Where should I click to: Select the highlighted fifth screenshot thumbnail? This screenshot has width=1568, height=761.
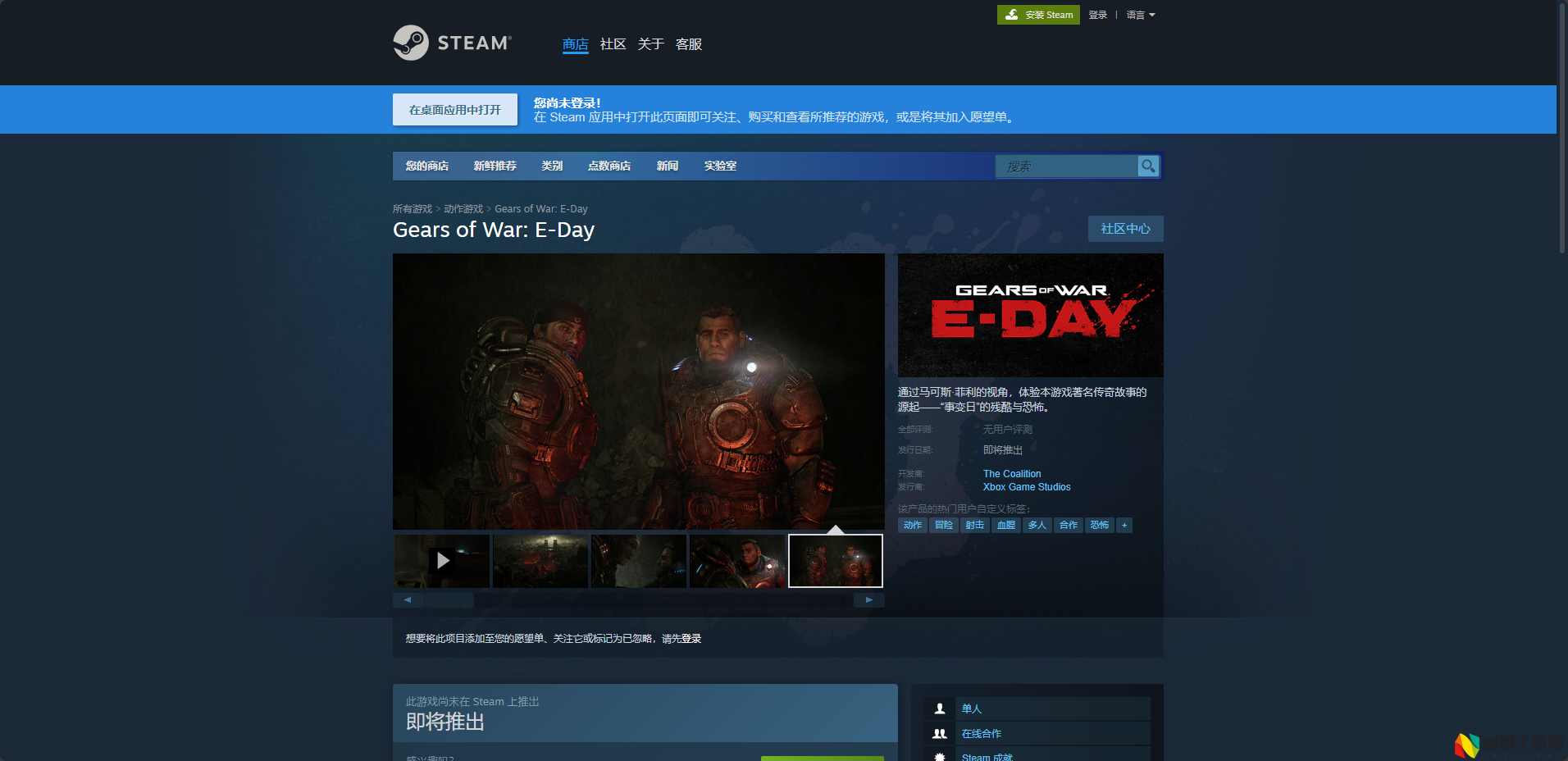836,561
